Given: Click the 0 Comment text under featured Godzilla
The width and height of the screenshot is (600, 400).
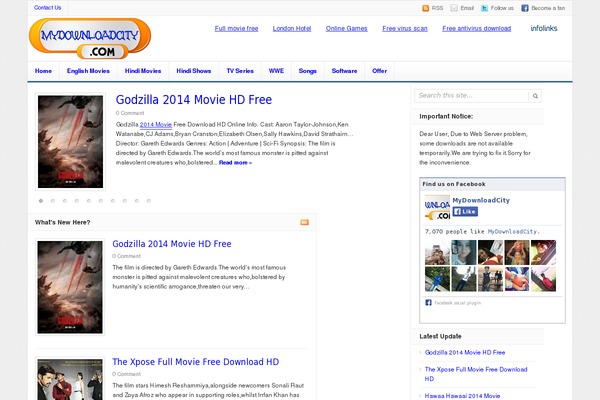Looking at the screenshot, I should click(x=130, y=113).
